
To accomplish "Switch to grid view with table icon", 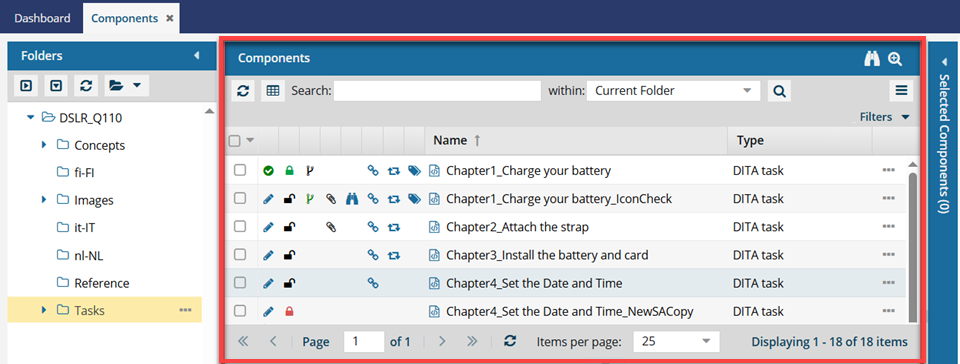I will point(273,91).
